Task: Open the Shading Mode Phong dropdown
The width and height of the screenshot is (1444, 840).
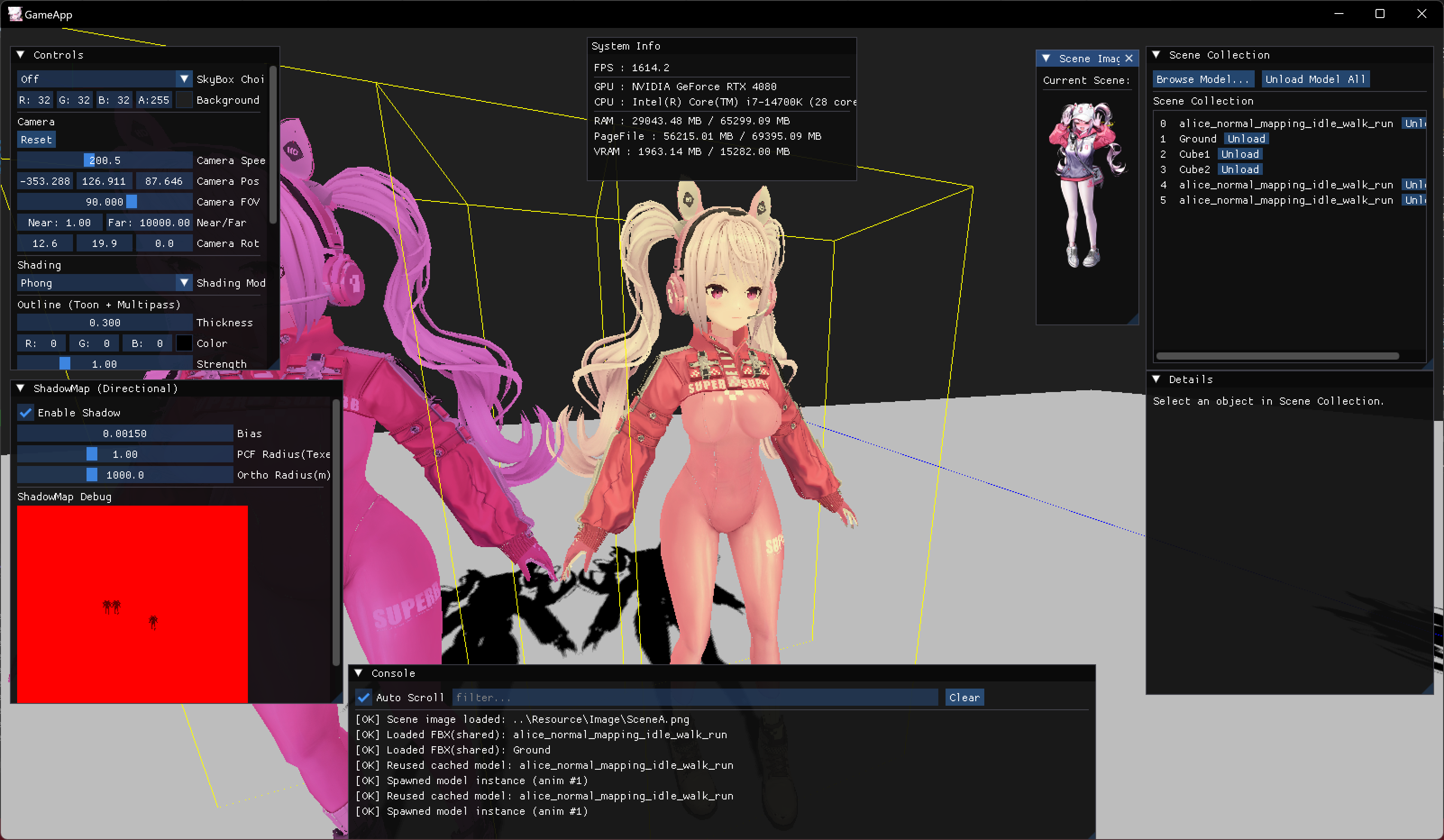Action: [104, 283]
